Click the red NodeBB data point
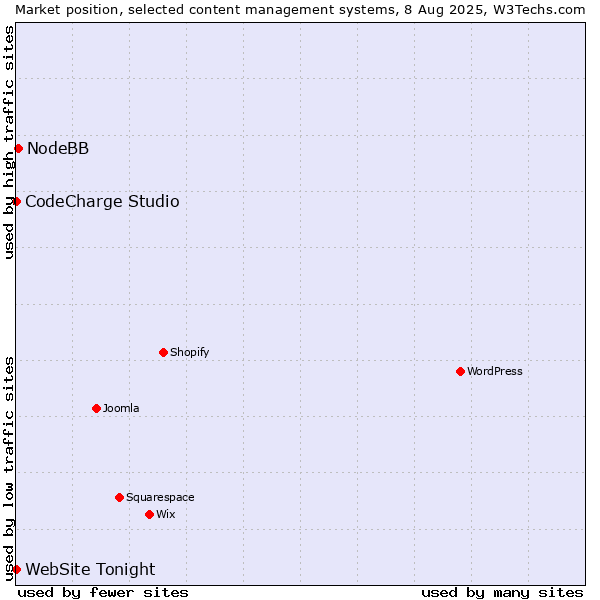This screenshot has width=600, height=600. click(x=18, y=148)
